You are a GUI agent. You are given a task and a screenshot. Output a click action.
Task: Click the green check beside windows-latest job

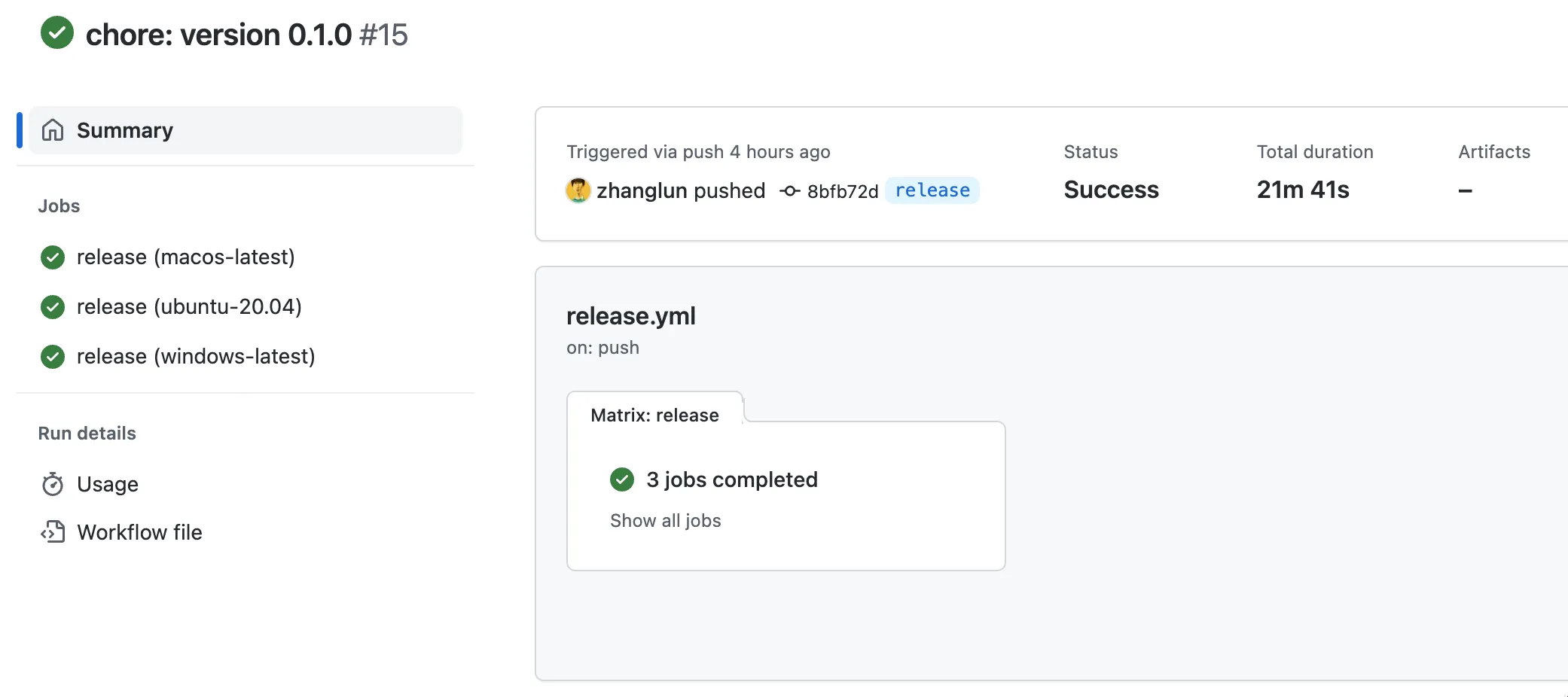tap(53, 357)
